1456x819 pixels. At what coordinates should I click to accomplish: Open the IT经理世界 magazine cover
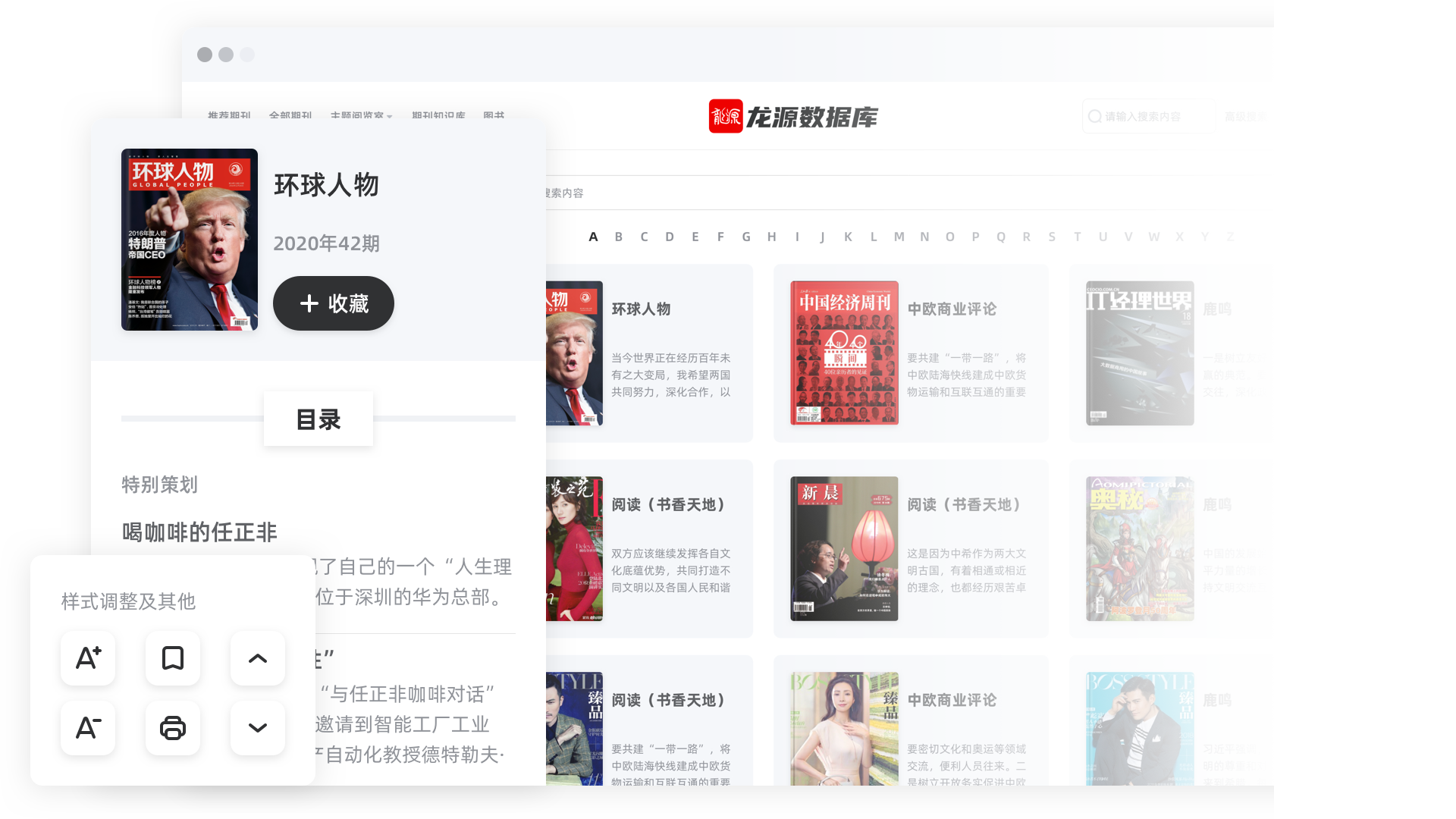(x=1140, y=353)
